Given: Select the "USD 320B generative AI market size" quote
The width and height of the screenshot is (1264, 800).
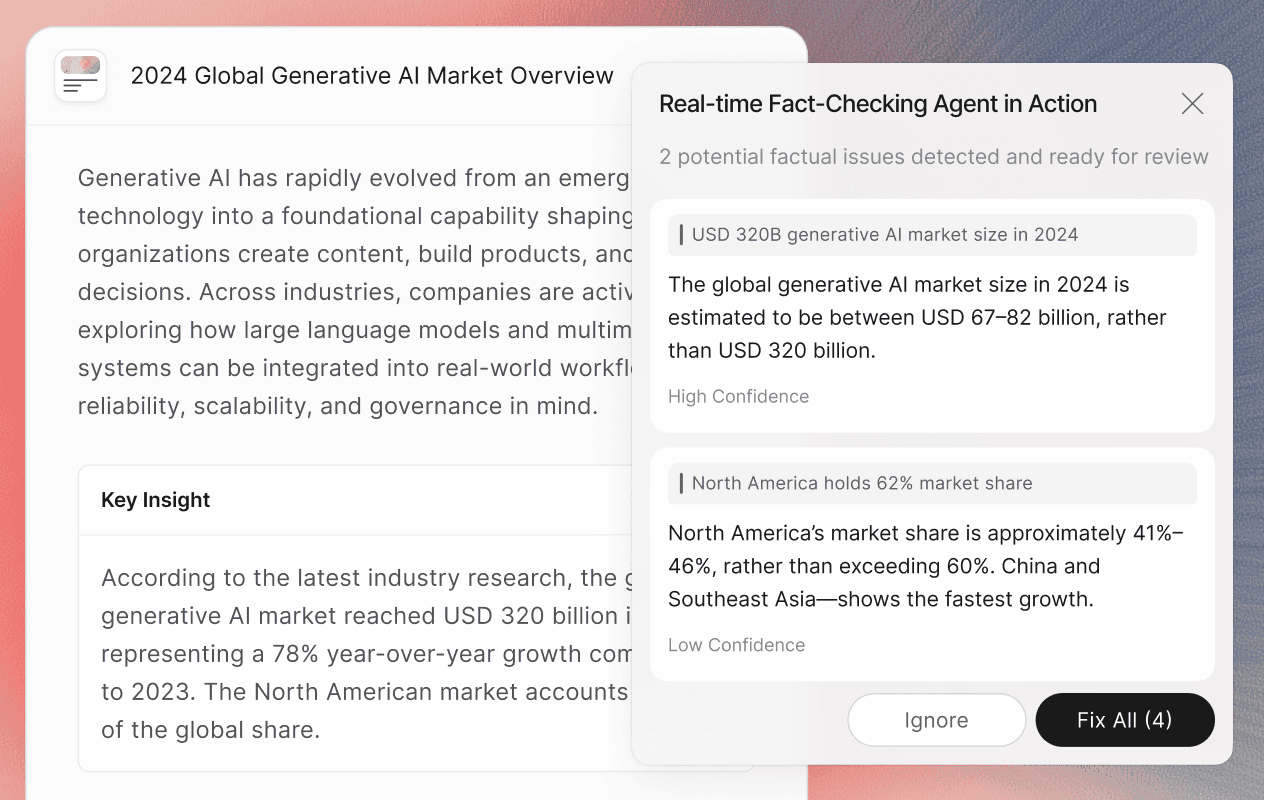Looking at the screenshot, I should (885, 235).
